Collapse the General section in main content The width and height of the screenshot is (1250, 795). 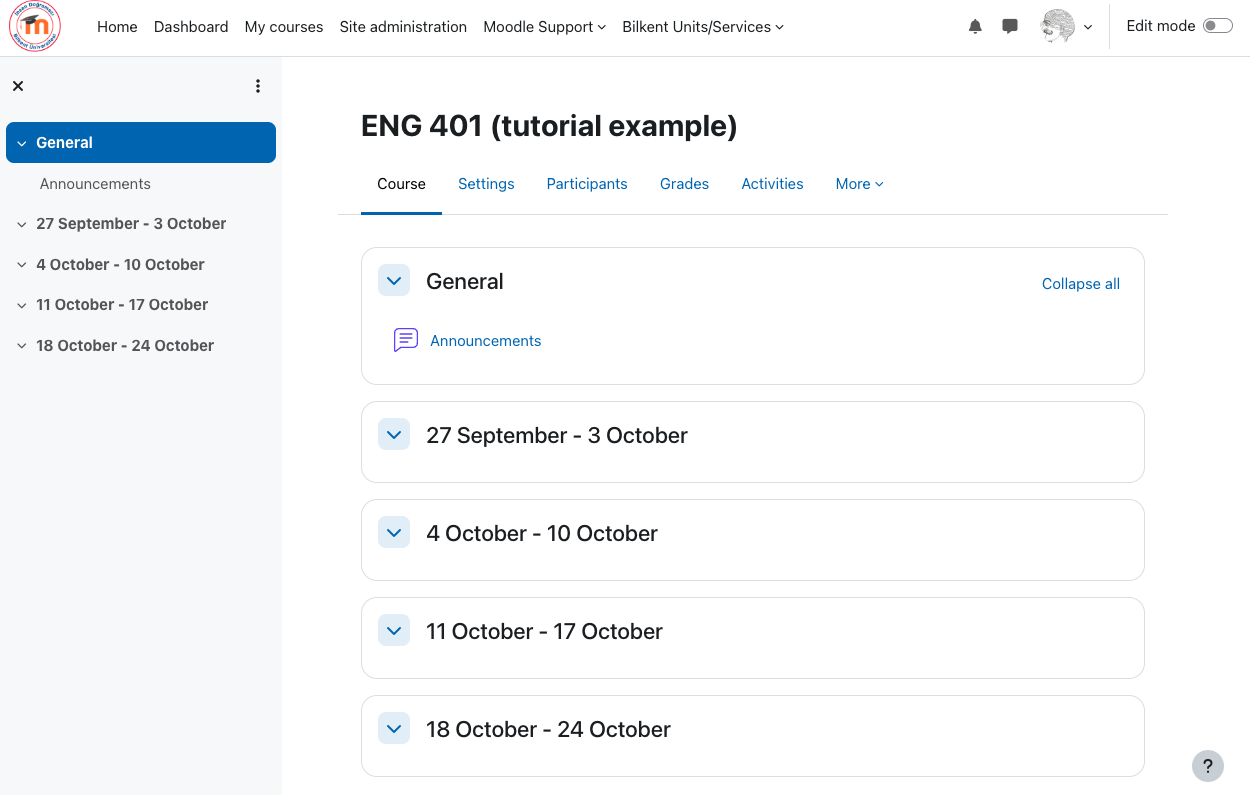pyautogui.click(x=394, y=281)
